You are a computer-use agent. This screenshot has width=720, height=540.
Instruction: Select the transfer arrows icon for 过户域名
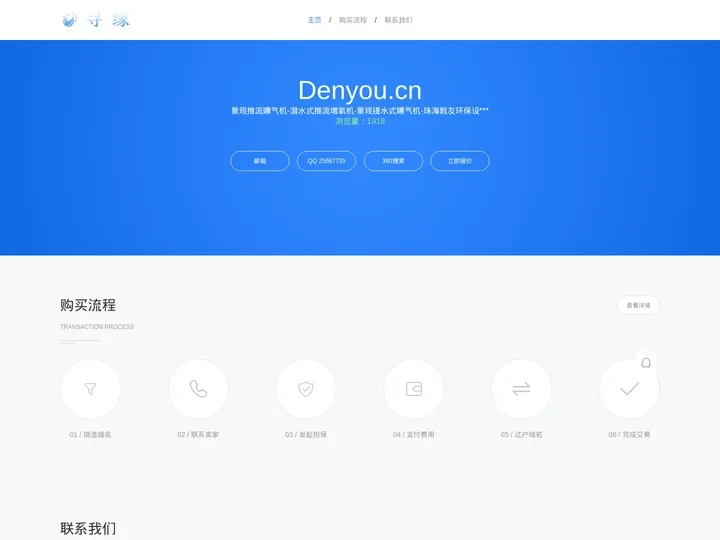(x=521, y=389)
